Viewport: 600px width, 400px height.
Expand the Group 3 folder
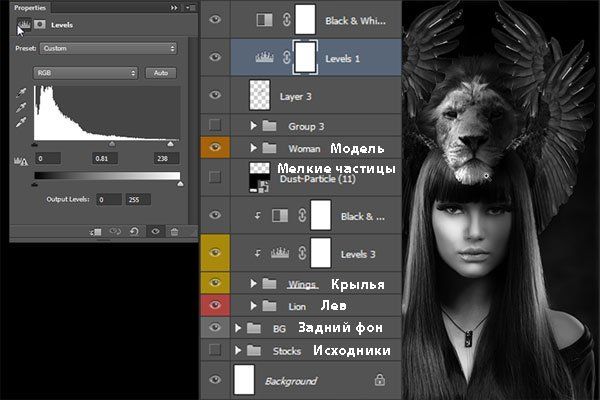coord(253,126)
